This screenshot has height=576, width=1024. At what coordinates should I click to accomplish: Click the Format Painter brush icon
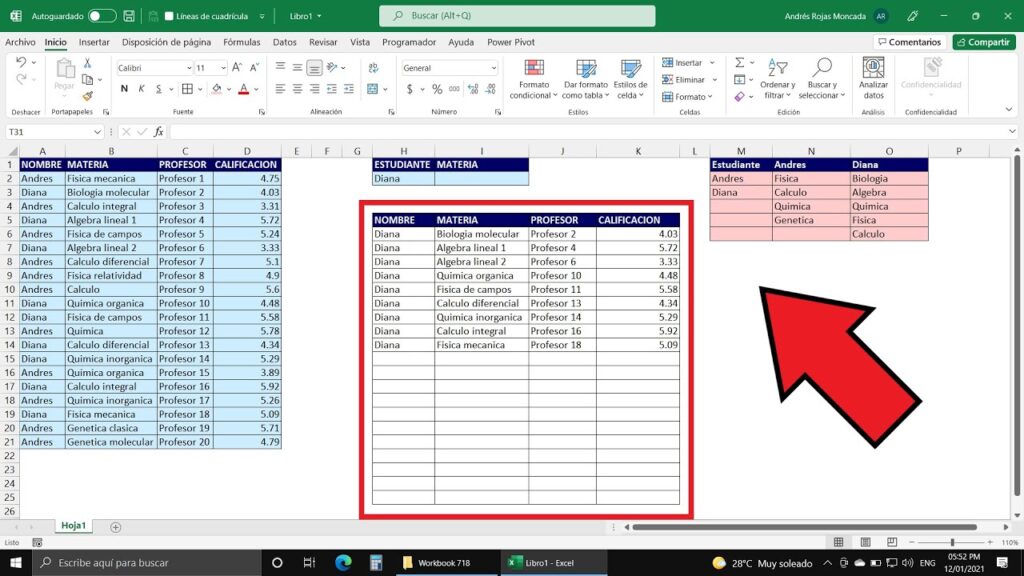(x=87, y=96)
